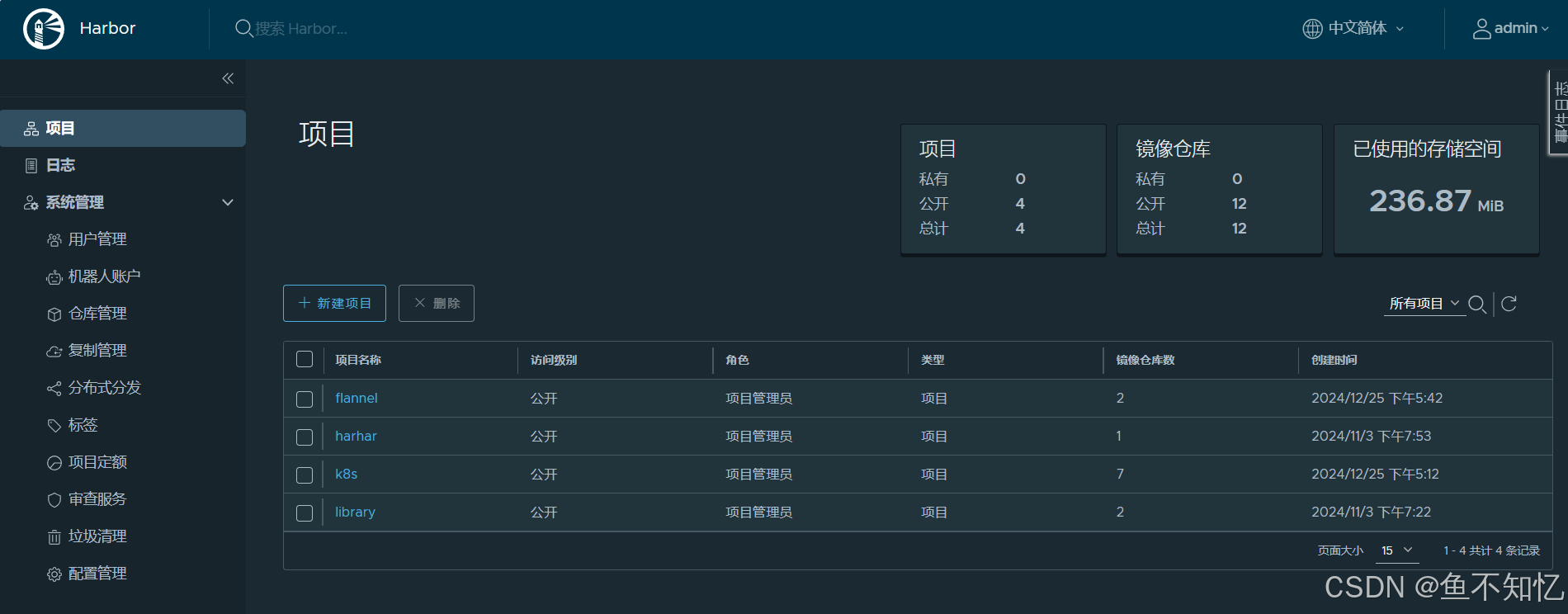The height and width of the screenshot is (614, 1568).
Task: Collapse the 系统管理 section chevron
Action: pyautogui.click(x=228, y=203)
